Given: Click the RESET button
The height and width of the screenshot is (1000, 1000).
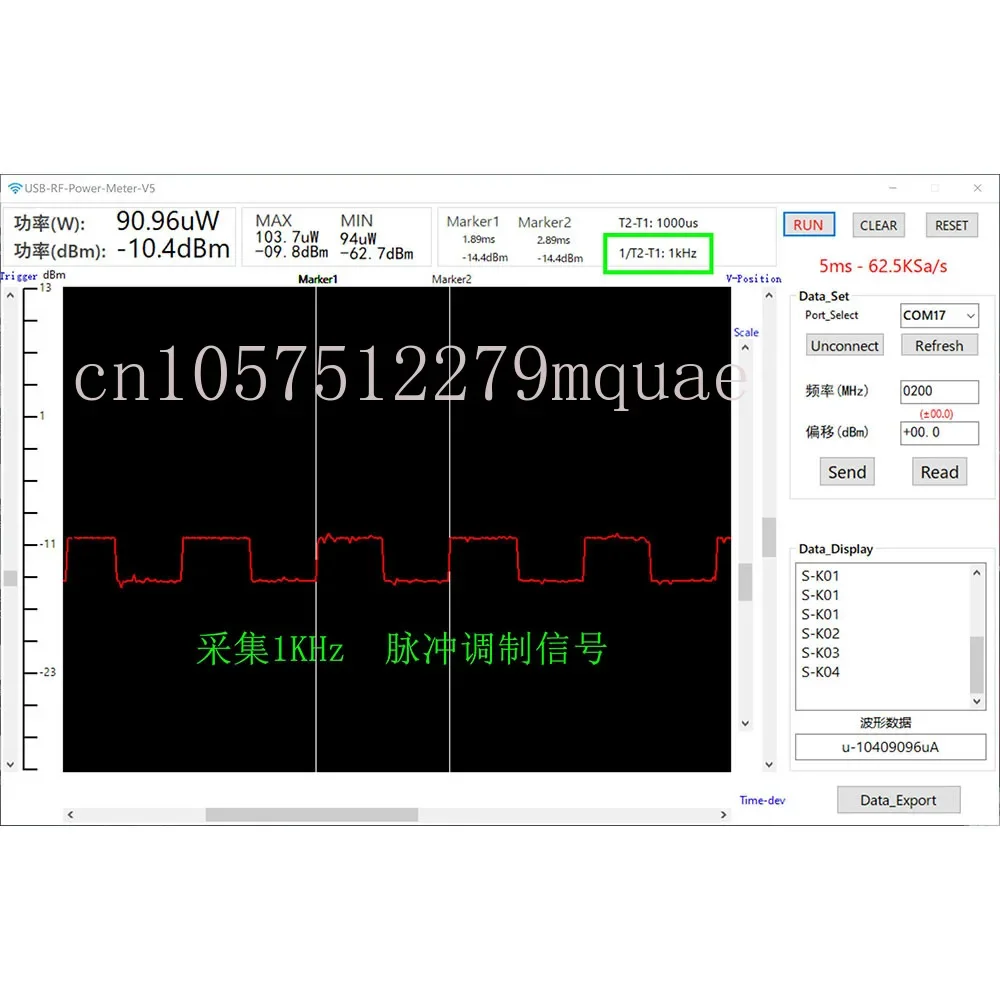Looking at the screenshot, I should point(952,225).
